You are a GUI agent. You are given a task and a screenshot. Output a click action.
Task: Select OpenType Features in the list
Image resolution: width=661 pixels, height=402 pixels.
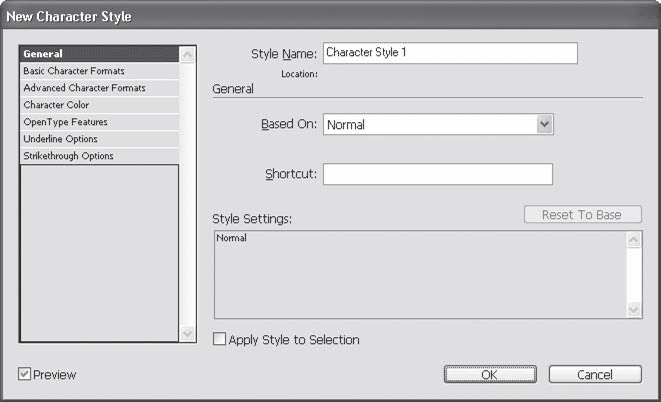coord(98,122)
